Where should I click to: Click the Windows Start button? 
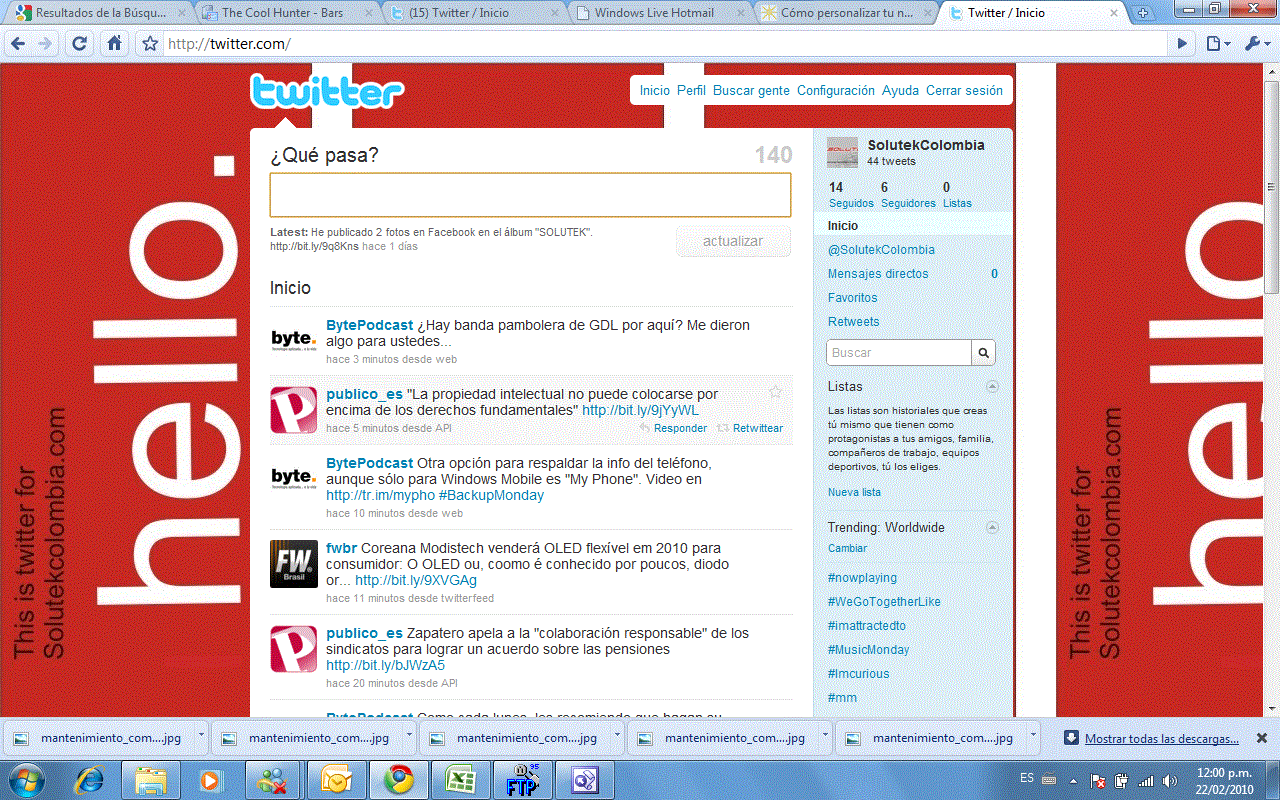coord(27,778)
